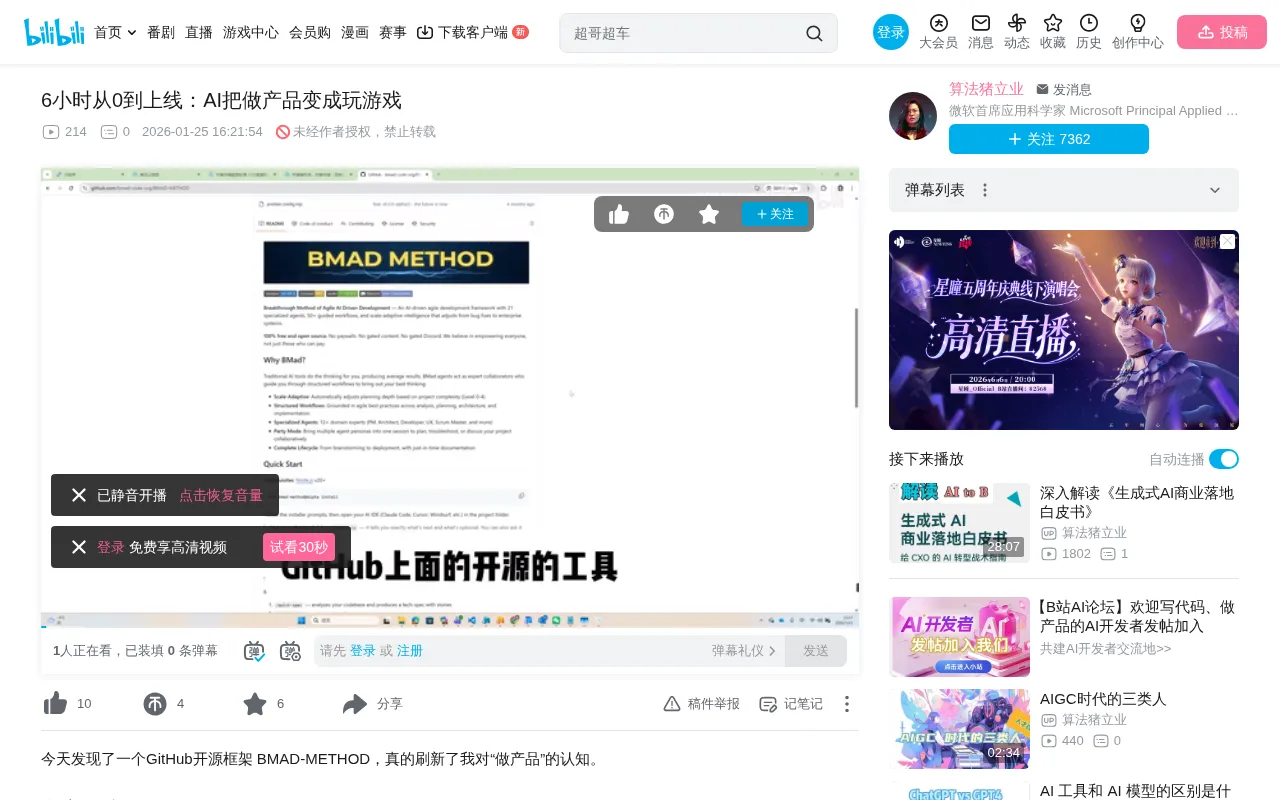This screenshot has width=1280, height=800.
Task: Click the thumbs-up icon in video overlay
Action: pos(619,214)
